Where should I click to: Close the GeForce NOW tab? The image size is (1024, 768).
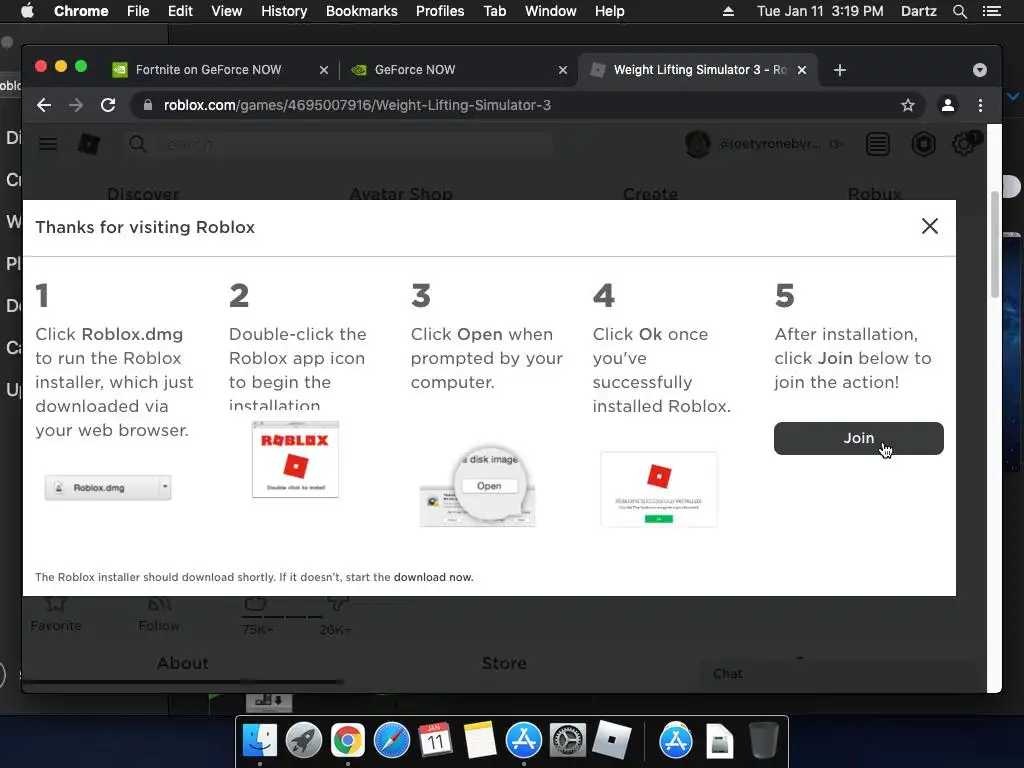click(562, 70)
